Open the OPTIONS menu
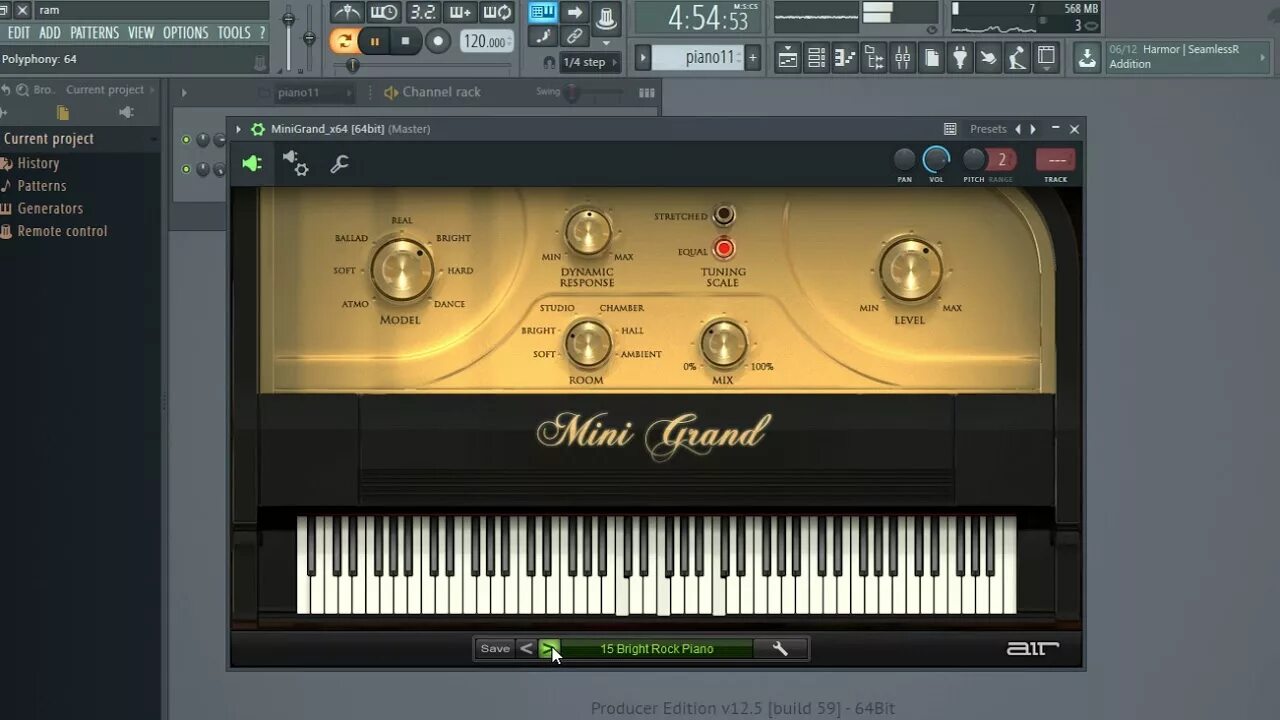Viewport: 1280px width, 720px height. pyautogui.click(x=186, y=33)
